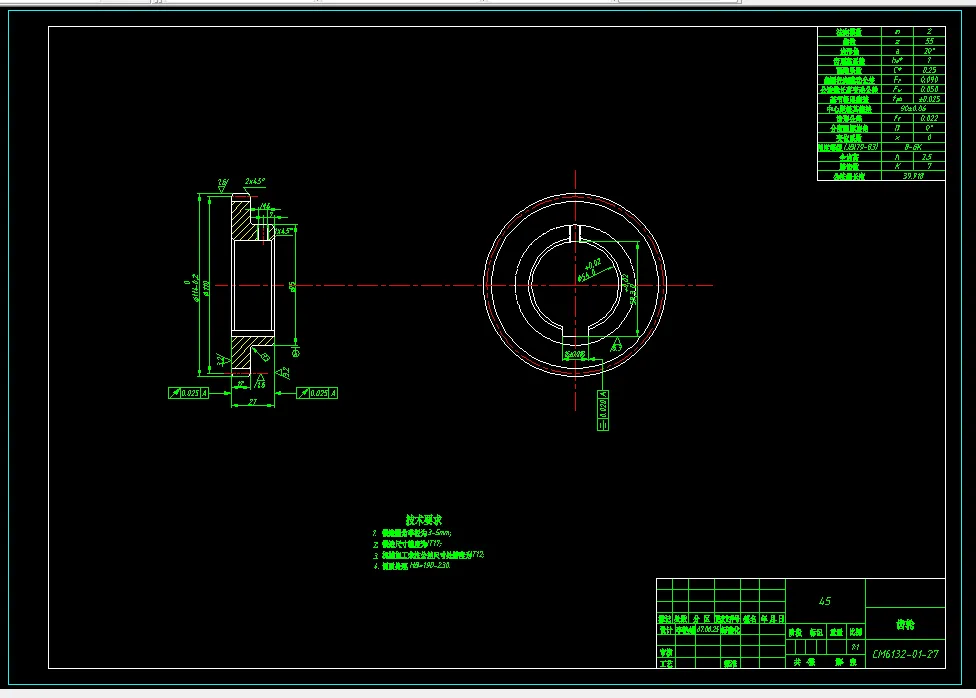Select the "±0.025" base pitch deviation cell
976x698 pixels.
tap(929, 99)
